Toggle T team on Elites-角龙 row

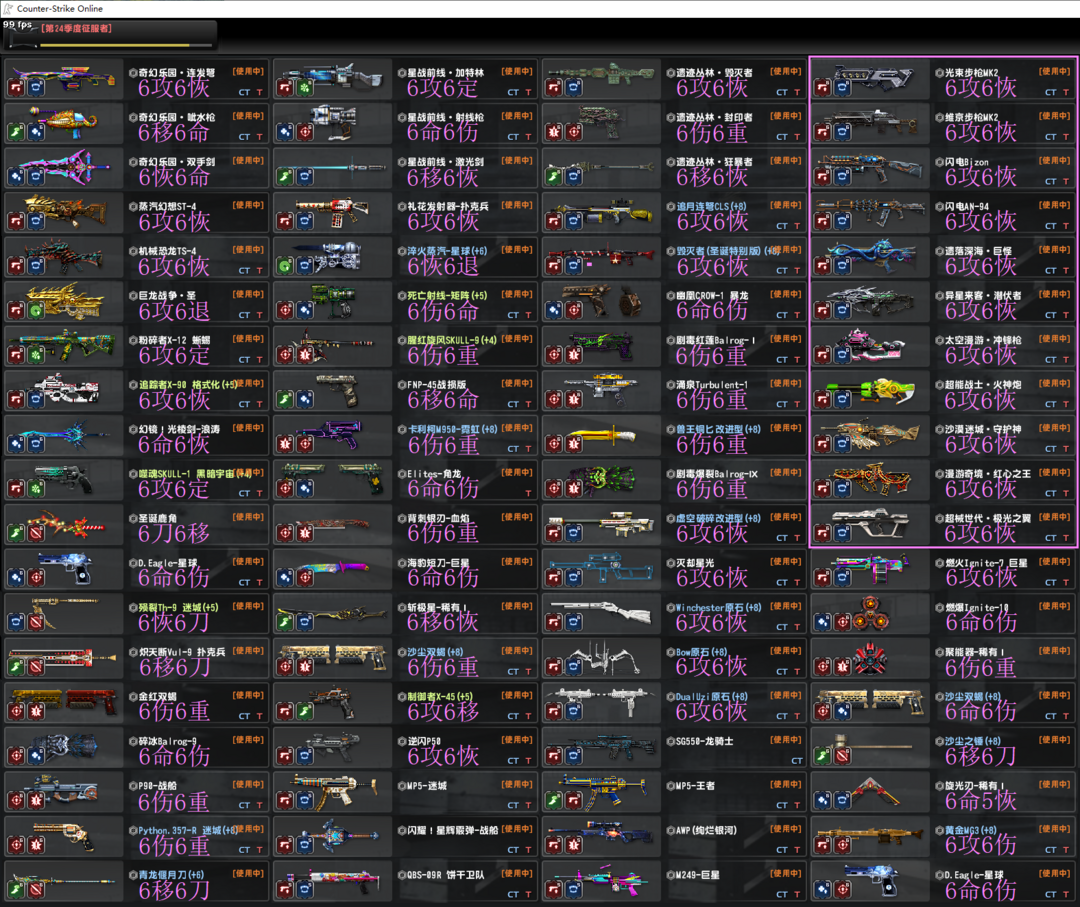528,493
